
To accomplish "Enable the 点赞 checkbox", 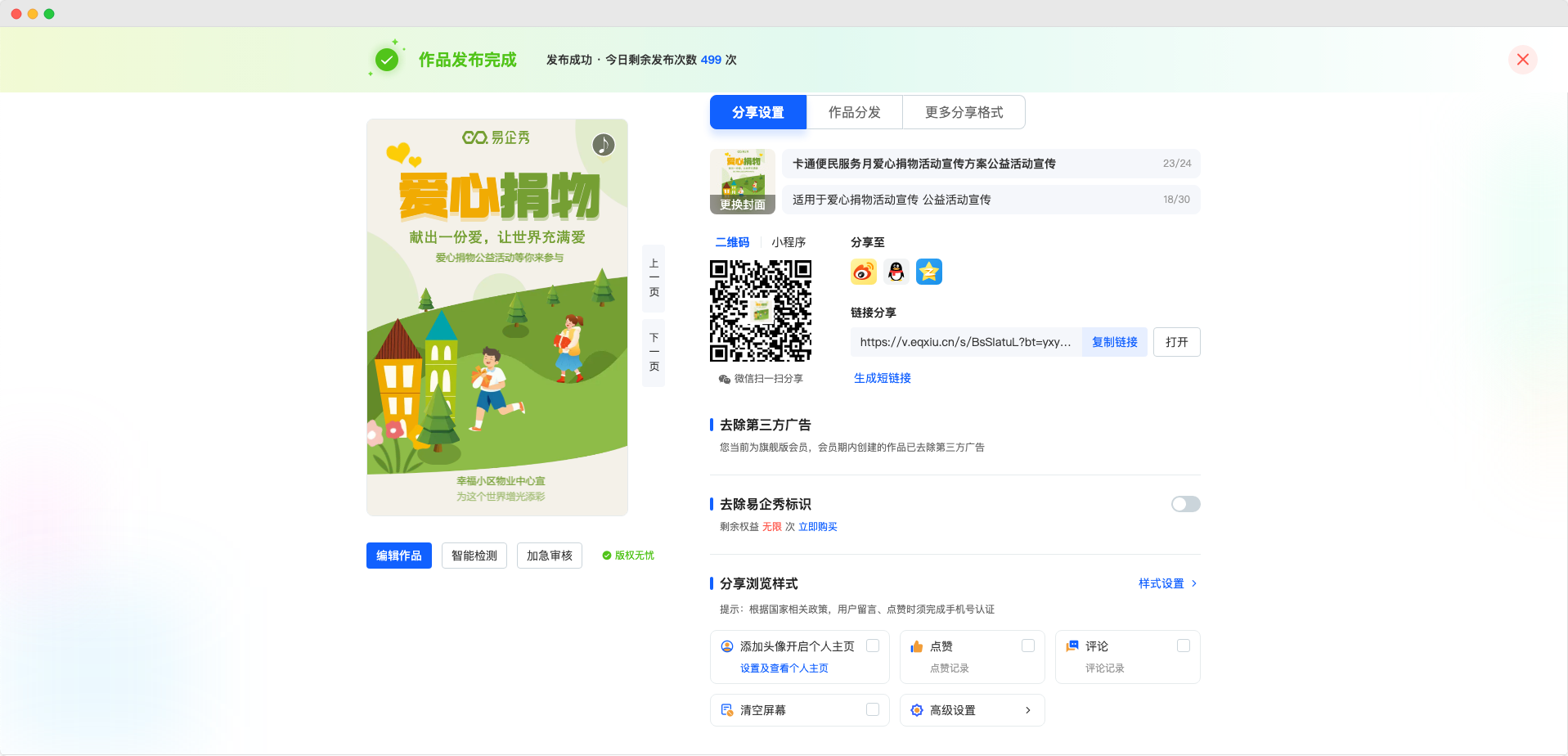I will (x=1028, y=646).
